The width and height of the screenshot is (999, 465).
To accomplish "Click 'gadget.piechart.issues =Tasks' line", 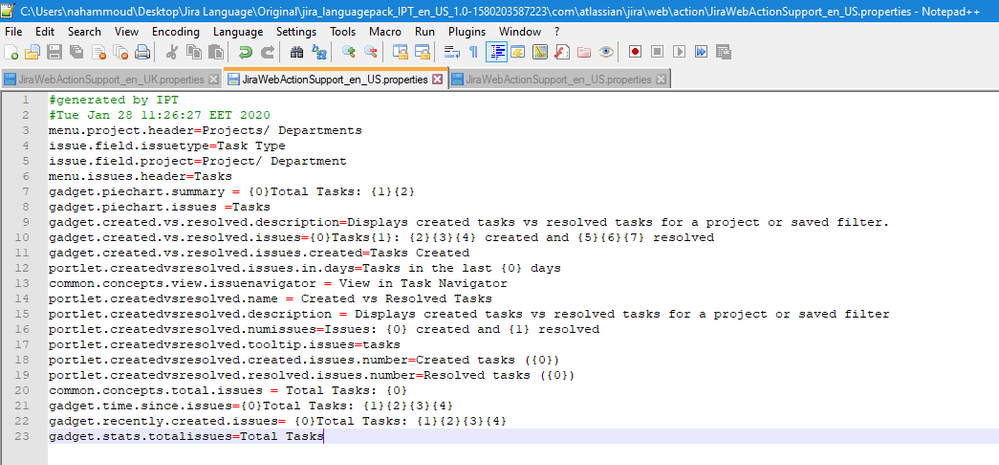I will pos(159,207).
